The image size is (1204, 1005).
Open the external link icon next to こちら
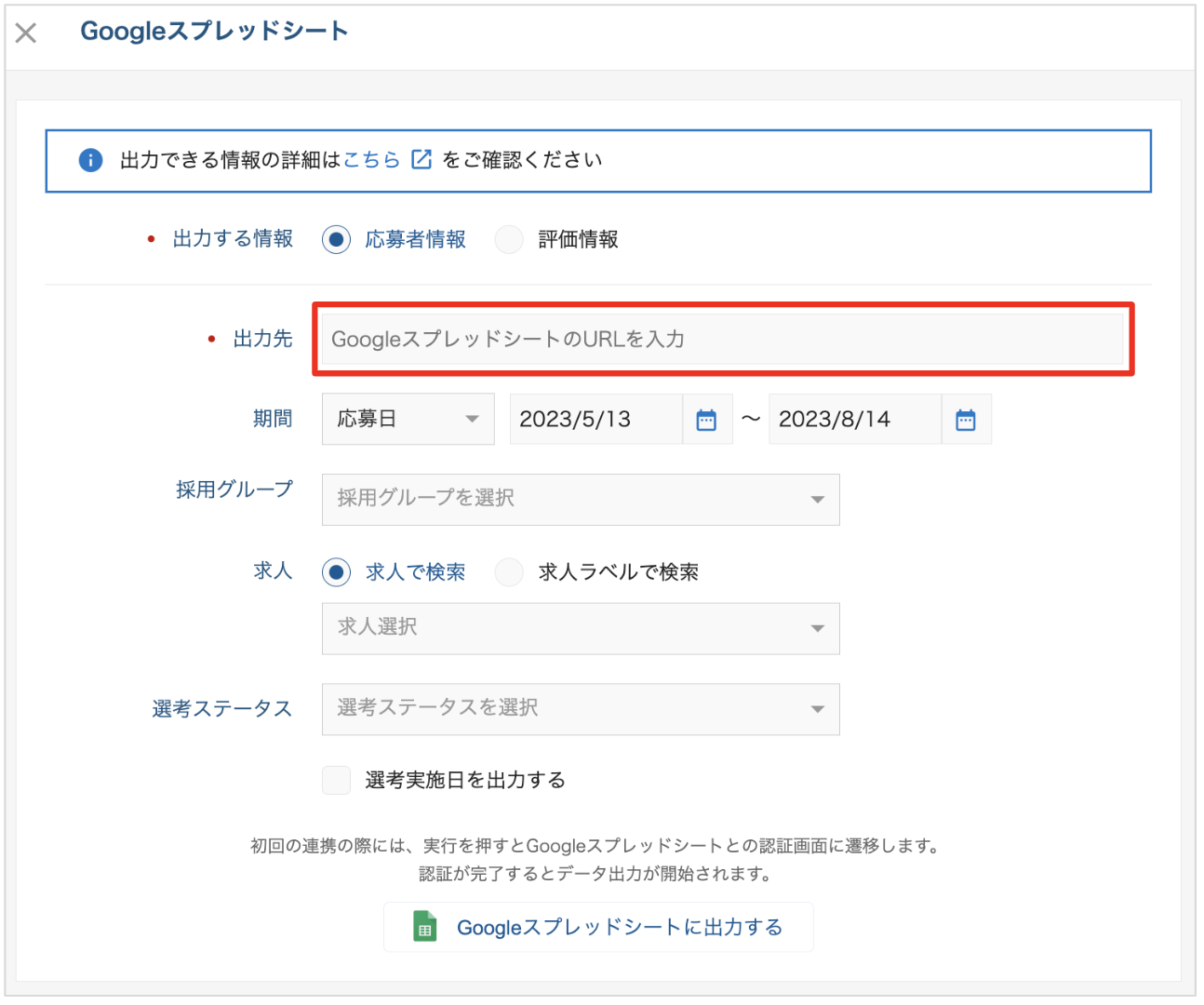tap(421, 159)
